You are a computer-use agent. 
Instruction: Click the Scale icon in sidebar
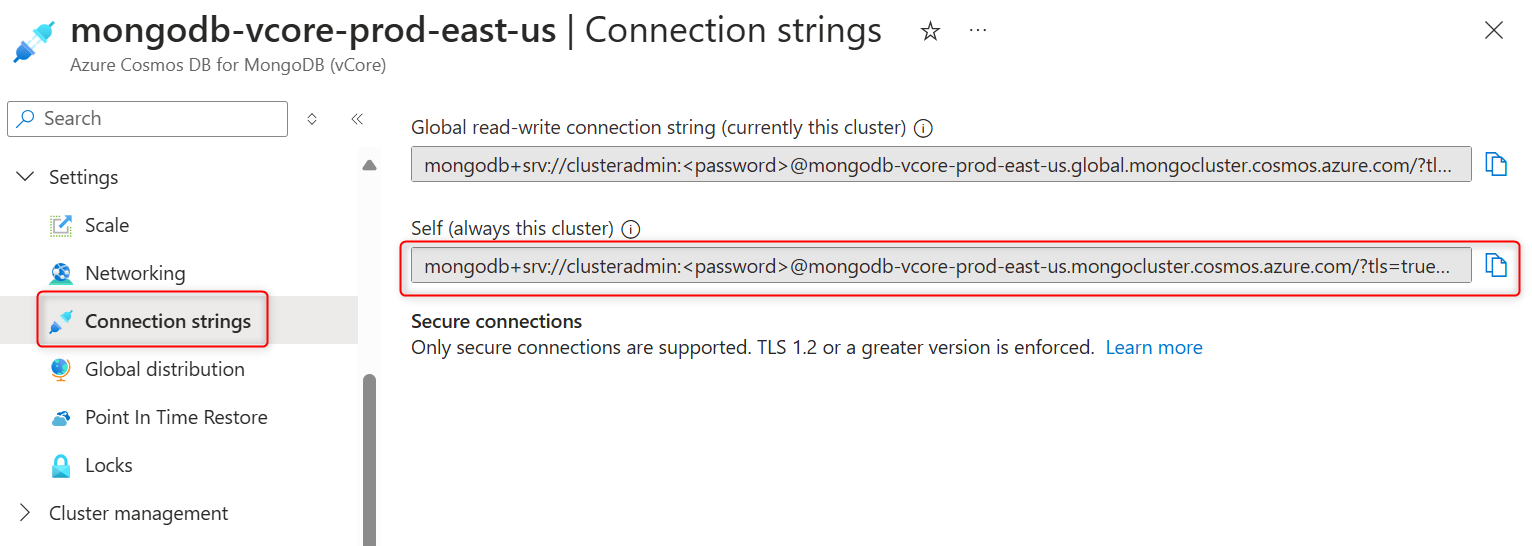pyautogui.click(x=61, y=226)
